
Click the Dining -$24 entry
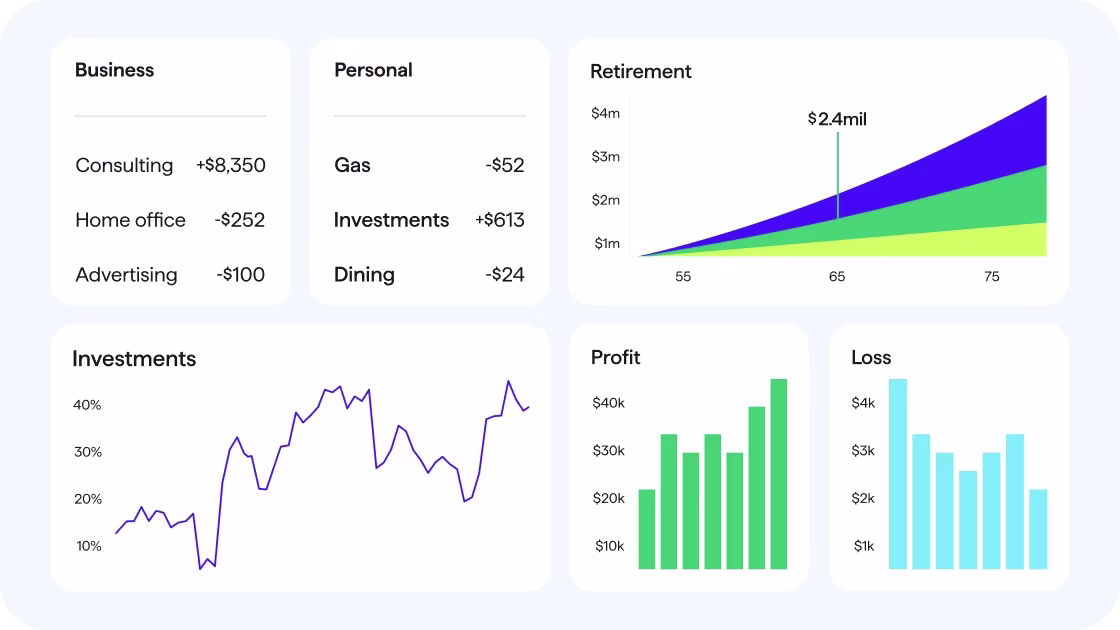tap(428, 275)
